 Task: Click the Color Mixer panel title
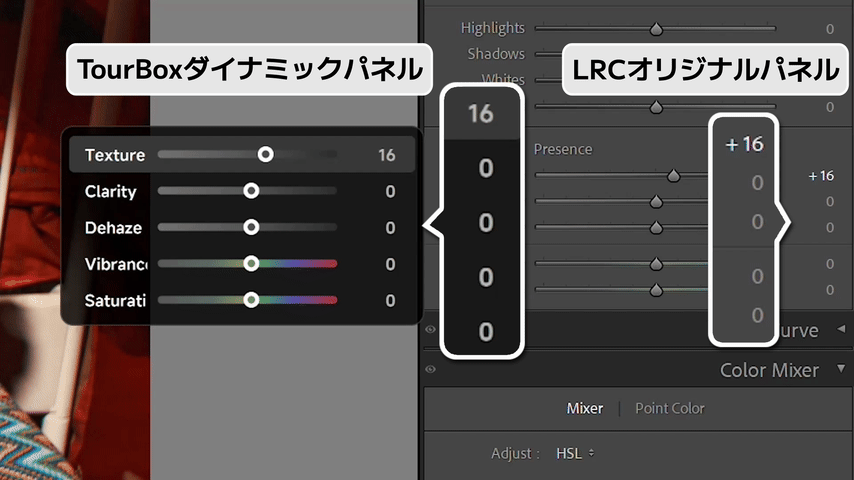(769, 370)
